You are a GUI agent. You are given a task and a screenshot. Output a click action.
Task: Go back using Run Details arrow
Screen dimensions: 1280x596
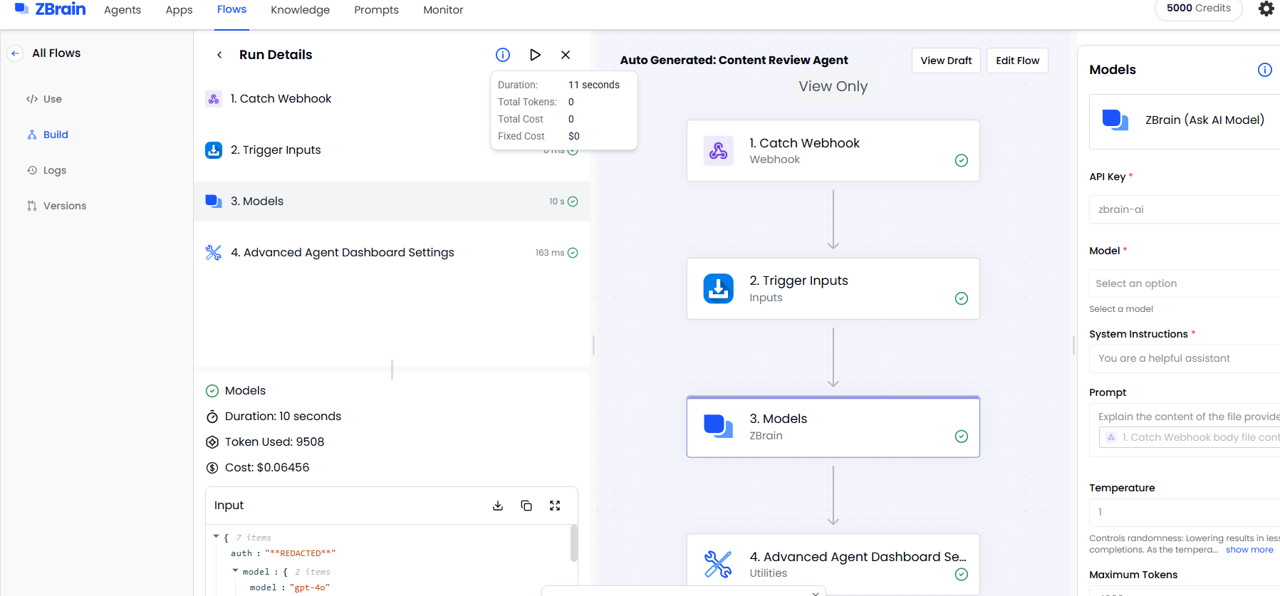coord(220,55)
